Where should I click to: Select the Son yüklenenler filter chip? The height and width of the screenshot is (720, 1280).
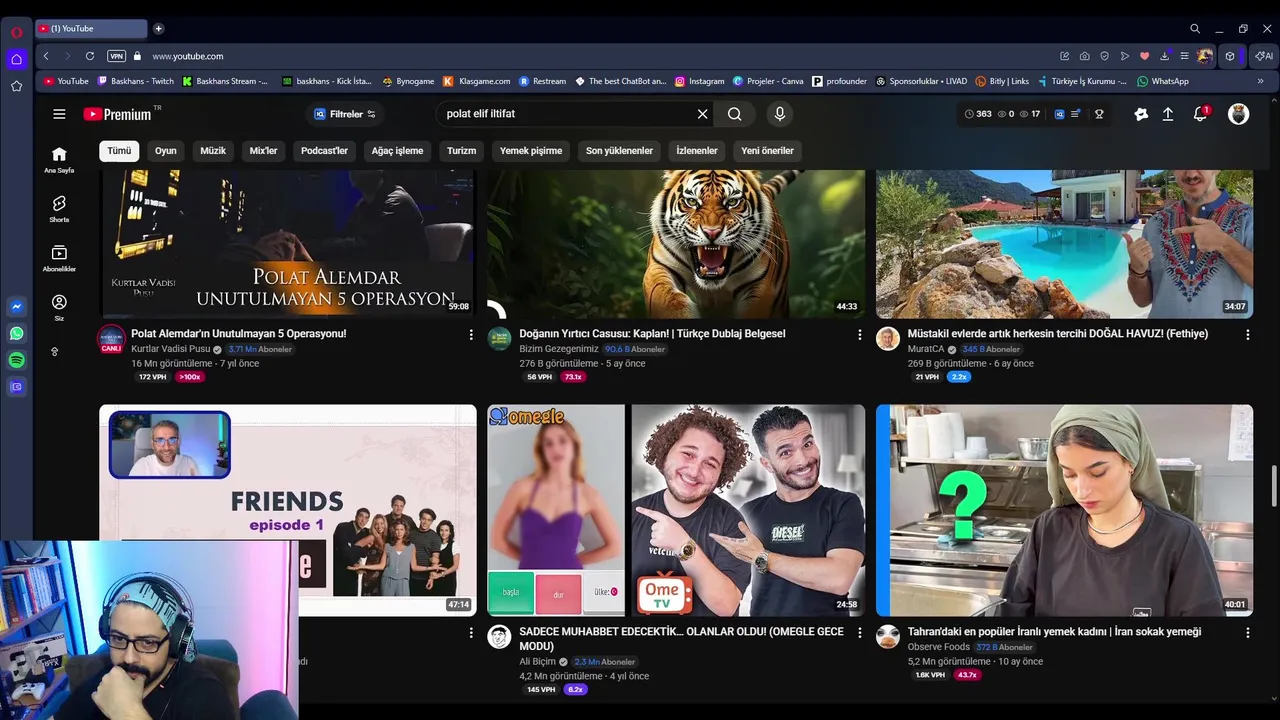[x=619, y=151]
